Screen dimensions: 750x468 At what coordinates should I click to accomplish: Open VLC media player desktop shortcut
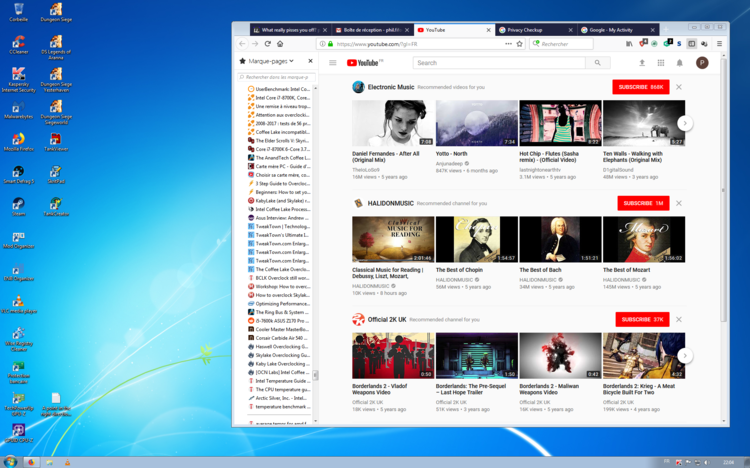click(x=19, y=304)
